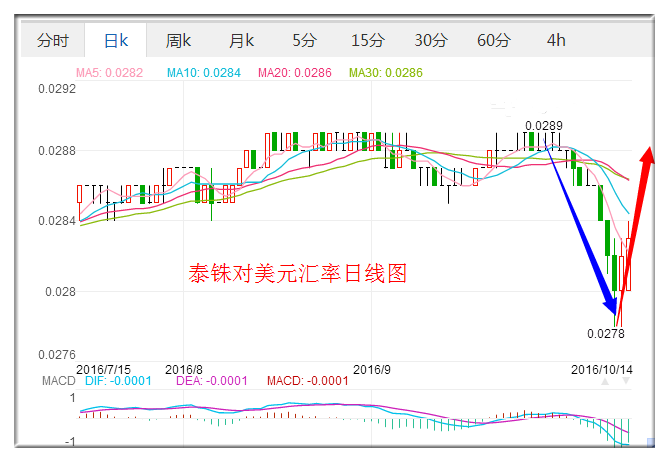Click the 0.0284 price axis label
Screen dimensions: 669x462
click(x=57, y=221)
